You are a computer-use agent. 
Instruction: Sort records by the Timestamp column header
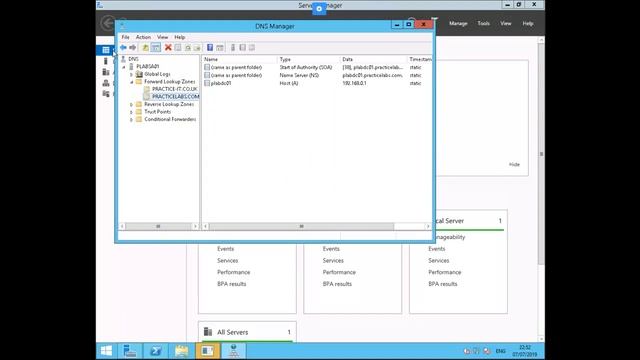pyautogui.click(x=420, y=59)
